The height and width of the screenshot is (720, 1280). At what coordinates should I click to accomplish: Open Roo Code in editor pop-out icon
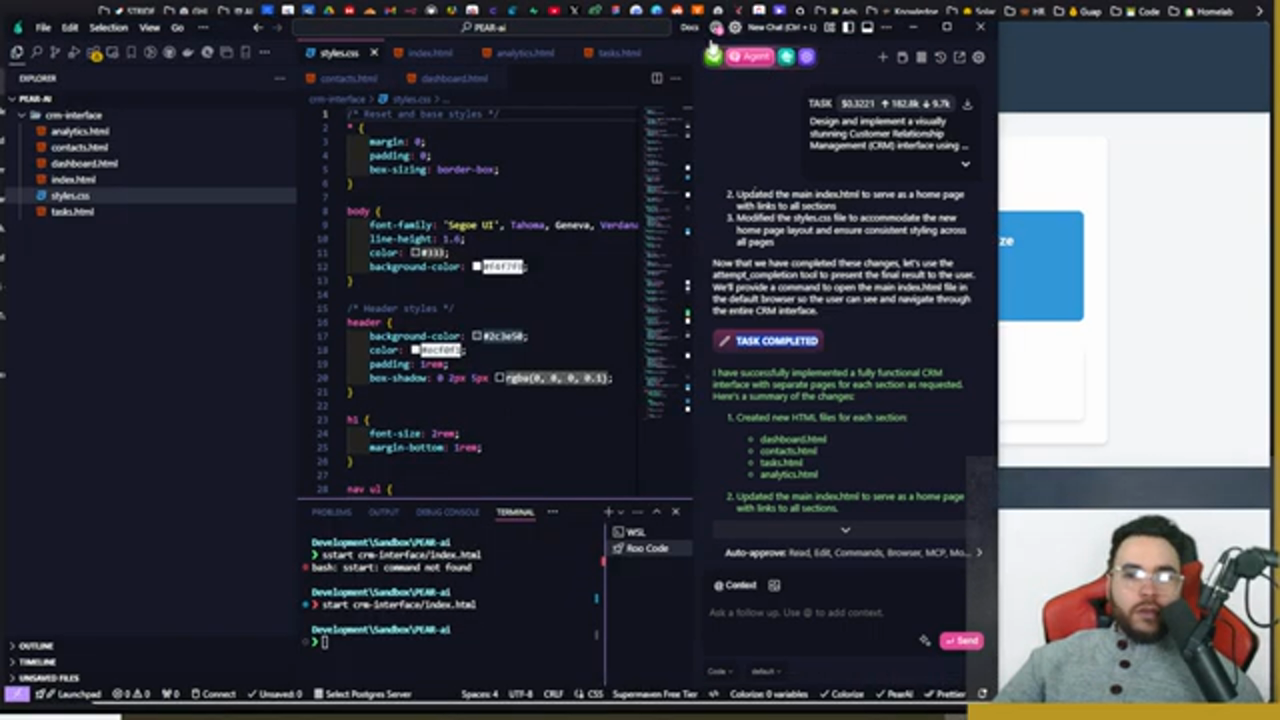(x=959, y=57)
